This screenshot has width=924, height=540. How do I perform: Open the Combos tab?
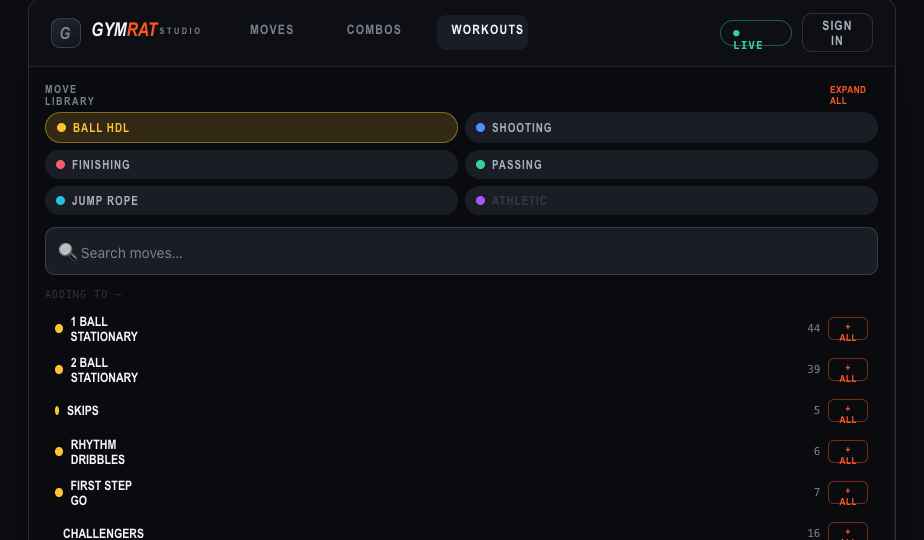tap(374, 29)
